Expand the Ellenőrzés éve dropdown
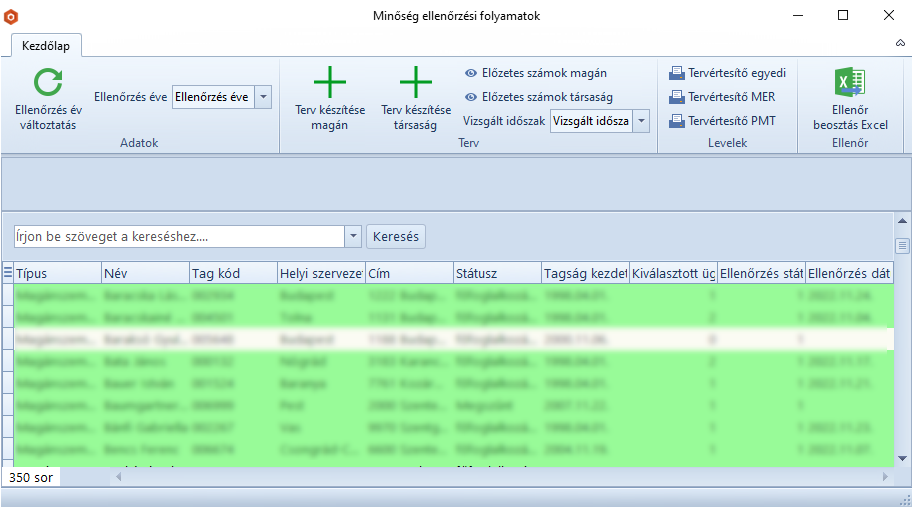This screenshot has width=913, height=508. [x=262, y=97]
